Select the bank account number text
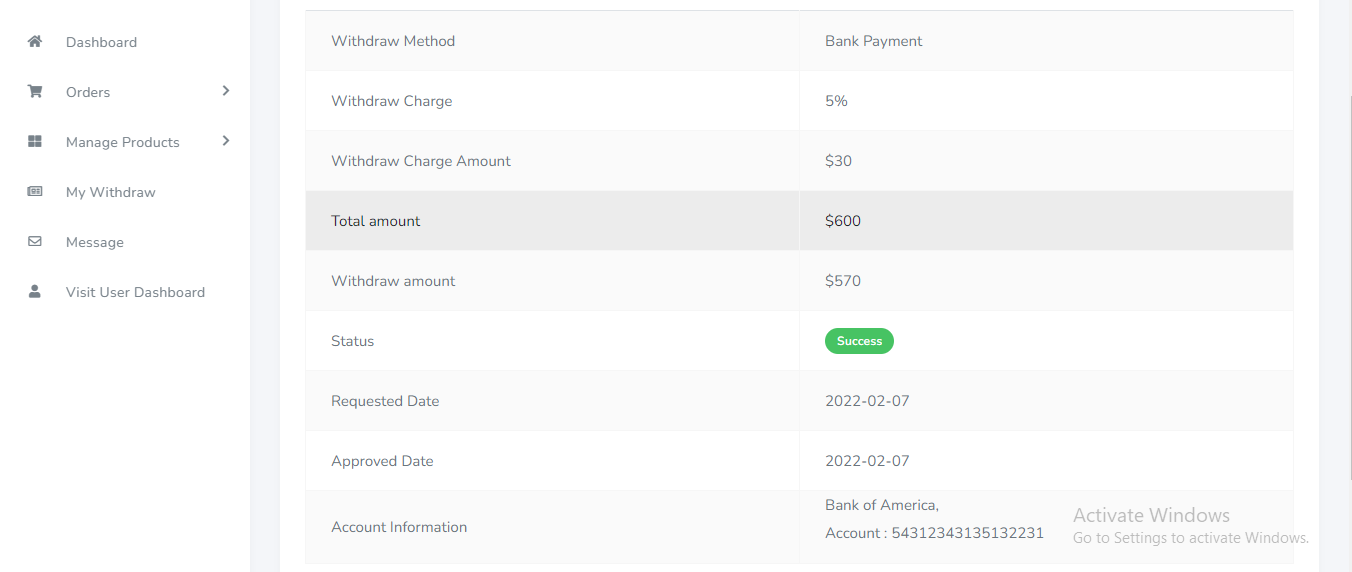 (x=967, y=533)
